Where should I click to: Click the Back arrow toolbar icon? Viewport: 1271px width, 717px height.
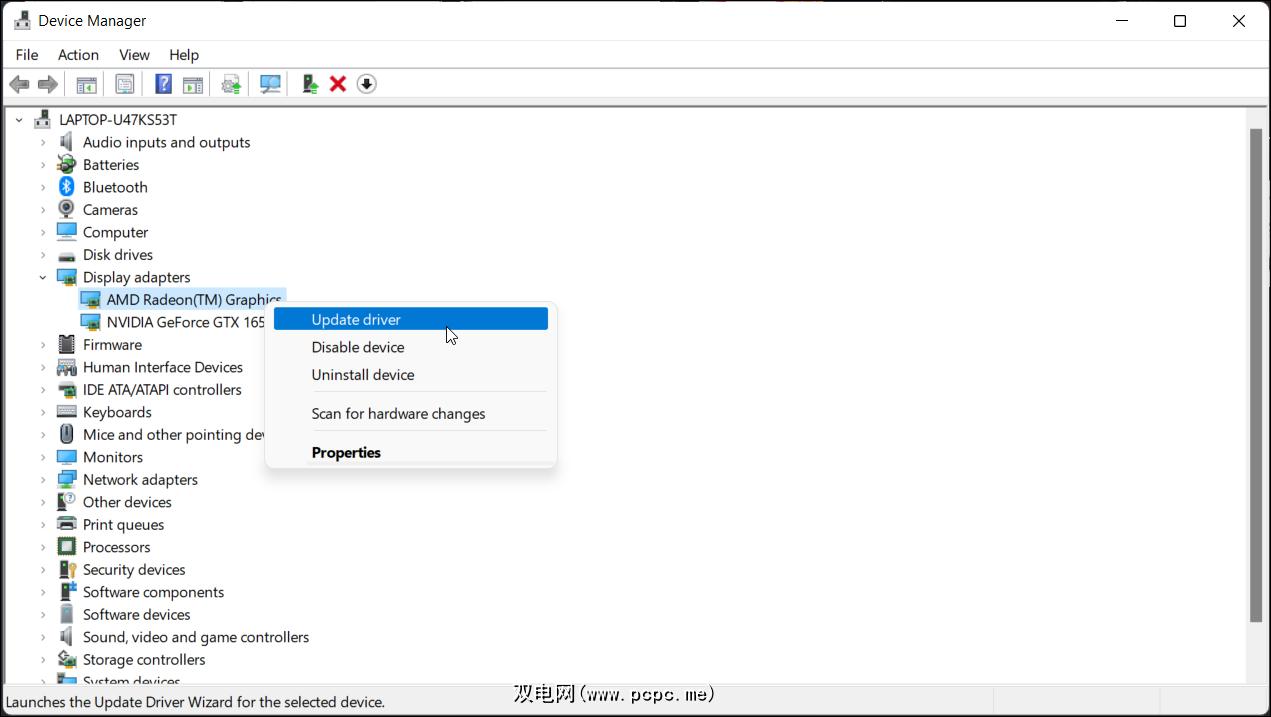pos(18,84)
